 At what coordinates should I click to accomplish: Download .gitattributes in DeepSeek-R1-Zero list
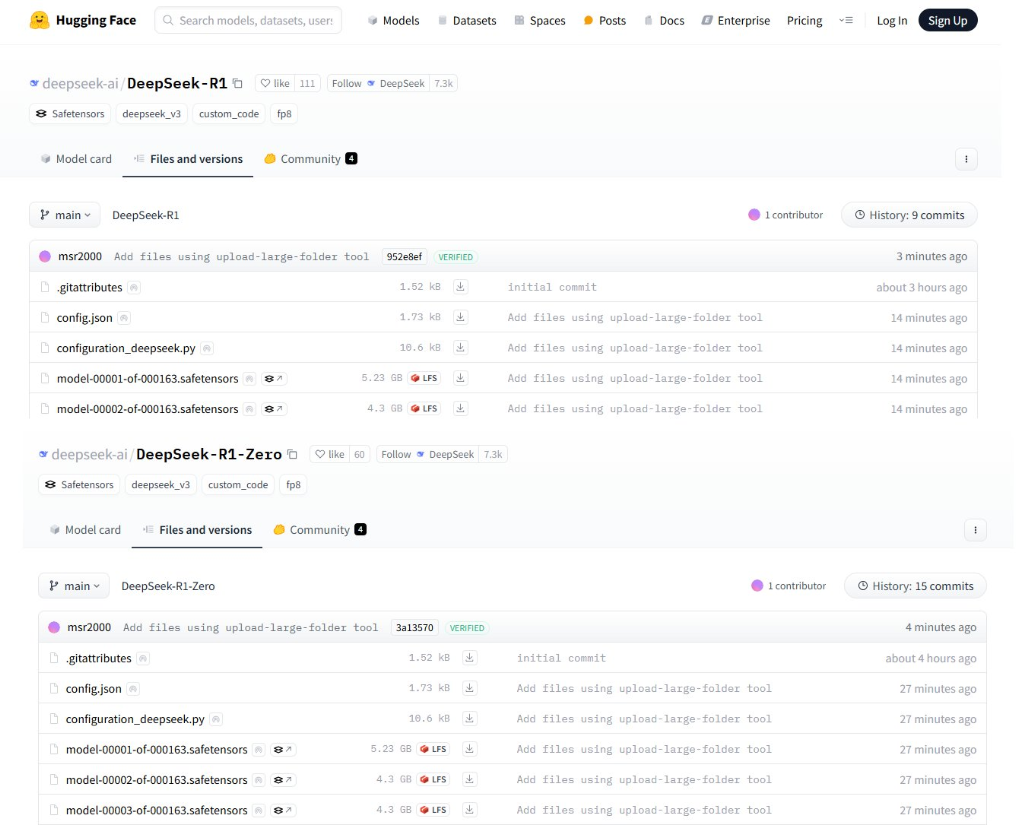(469, 658)
